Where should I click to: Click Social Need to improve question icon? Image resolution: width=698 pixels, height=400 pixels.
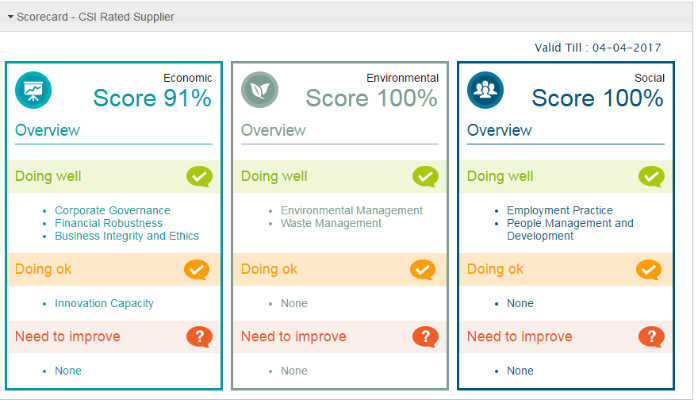coord(650,337)
